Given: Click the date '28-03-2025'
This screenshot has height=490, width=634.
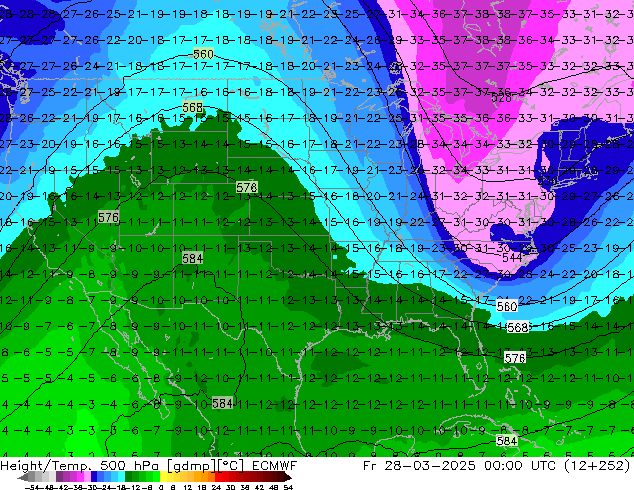Looking at the screenshot, I should coord(430,466).
